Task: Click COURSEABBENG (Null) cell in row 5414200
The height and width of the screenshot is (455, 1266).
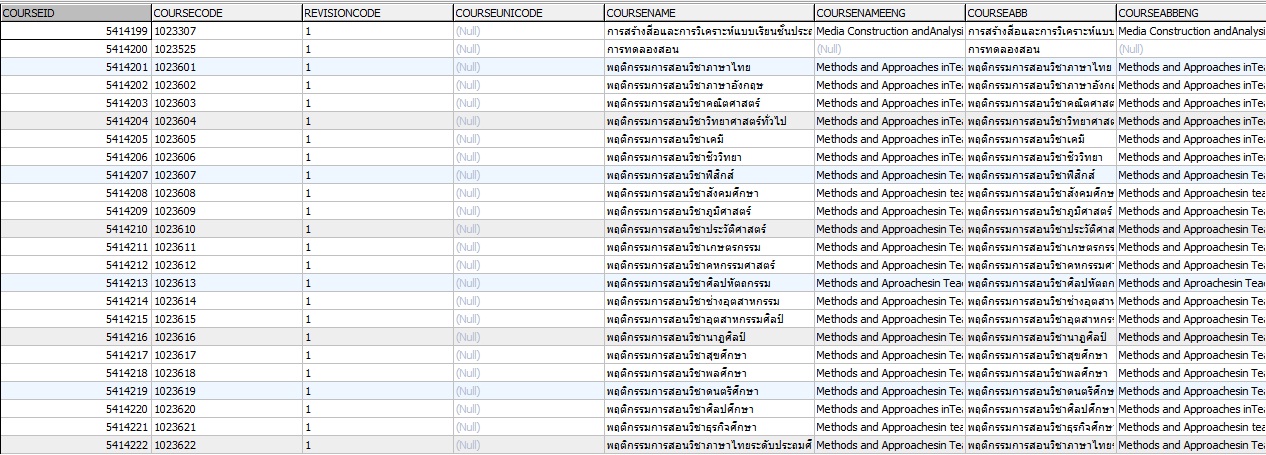Action: 1192,49
